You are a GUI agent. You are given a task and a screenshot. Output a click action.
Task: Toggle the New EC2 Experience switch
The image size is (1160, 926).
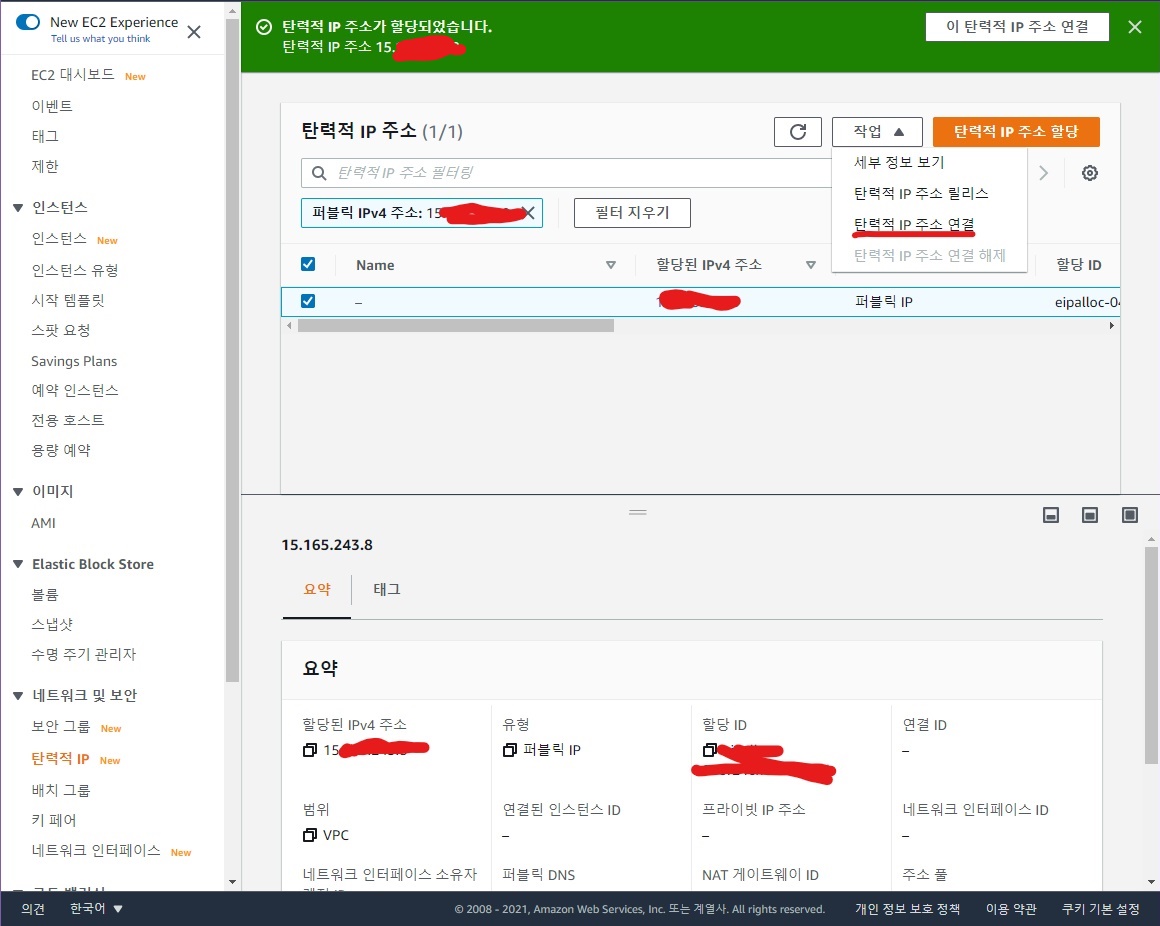tap(28, 22)
